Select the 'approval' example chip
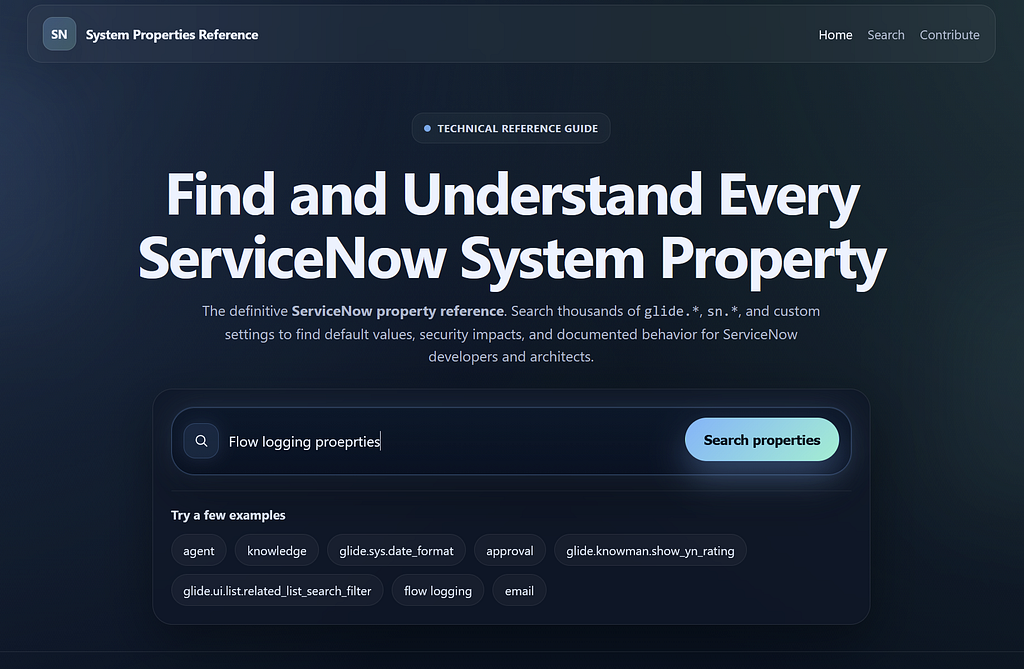 [x=509, y=551]
